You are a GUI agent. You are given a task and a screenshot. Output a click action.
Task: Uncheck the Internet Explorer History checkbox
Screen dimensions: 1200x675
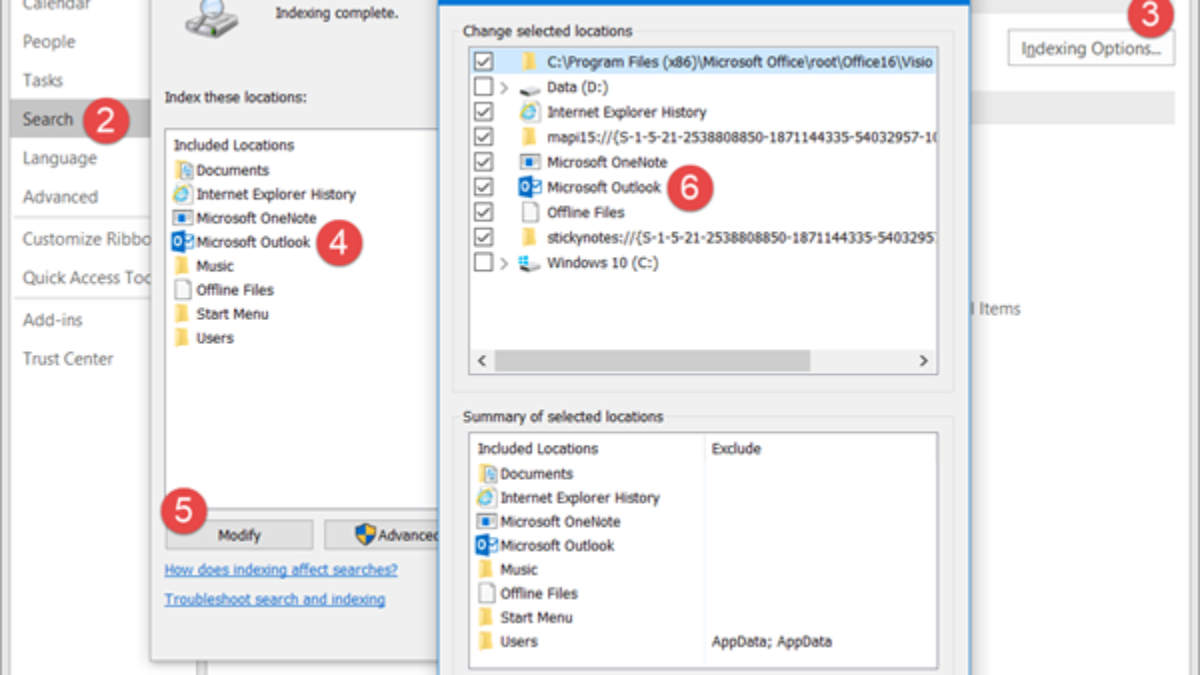pos(483,112)
